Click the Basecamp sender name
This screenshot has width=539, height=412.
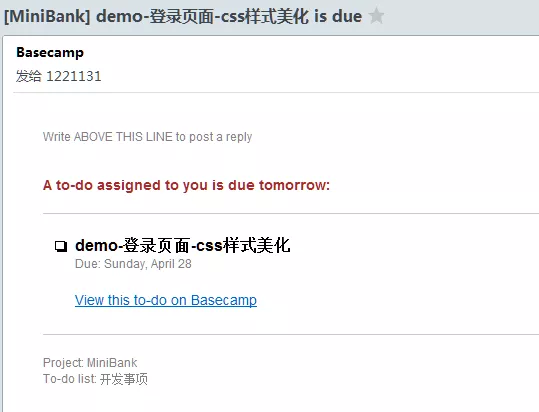point(50,52)
